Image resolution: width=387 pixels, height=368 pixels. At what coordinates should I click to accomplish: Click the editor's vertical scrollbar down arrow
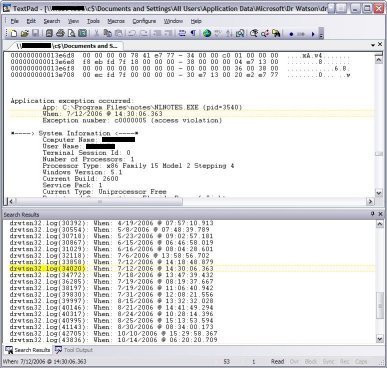[x=379, y=193]
